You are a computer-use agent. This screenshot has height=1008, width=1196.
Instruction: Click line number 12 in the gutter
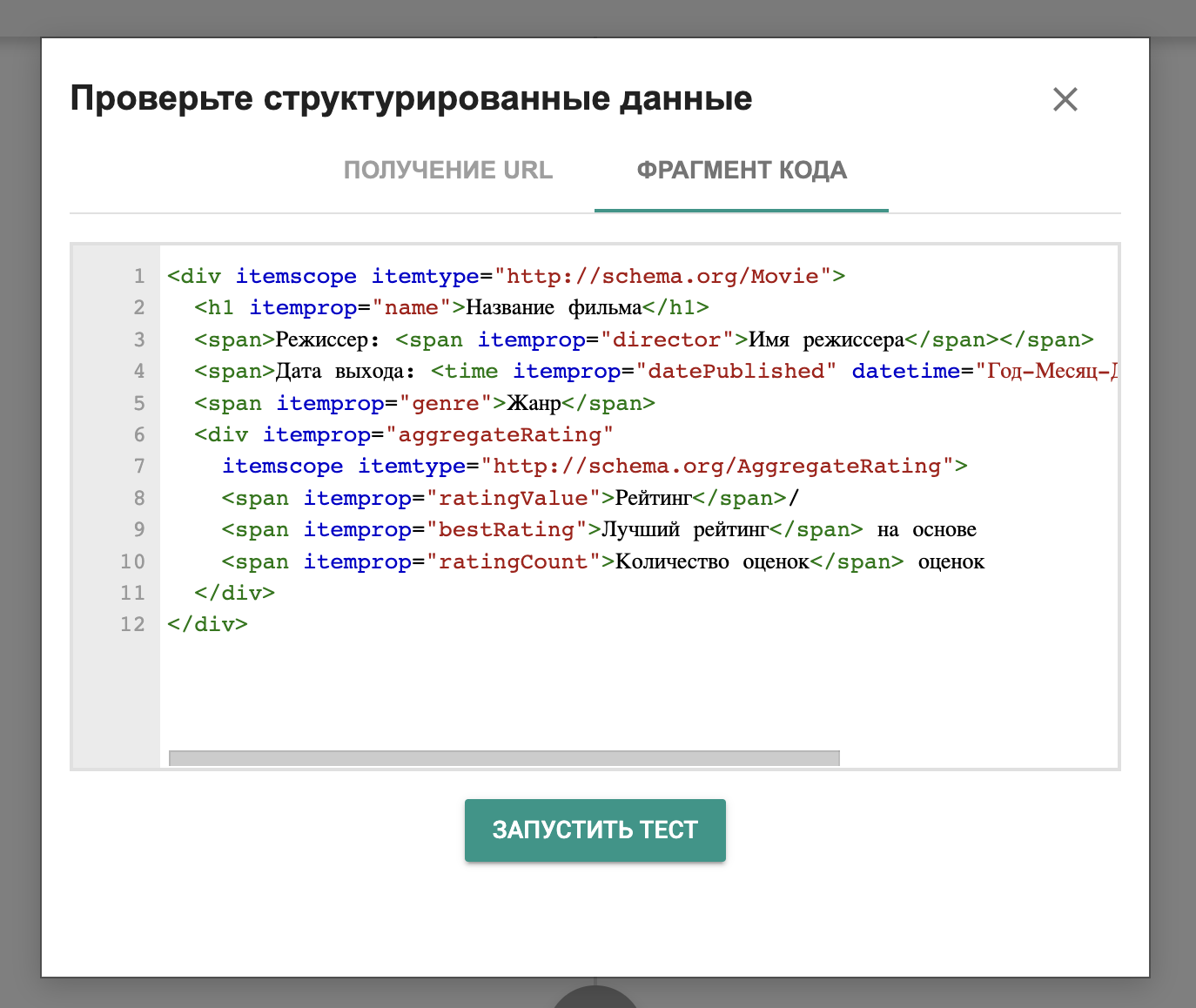tap(132, 625)
